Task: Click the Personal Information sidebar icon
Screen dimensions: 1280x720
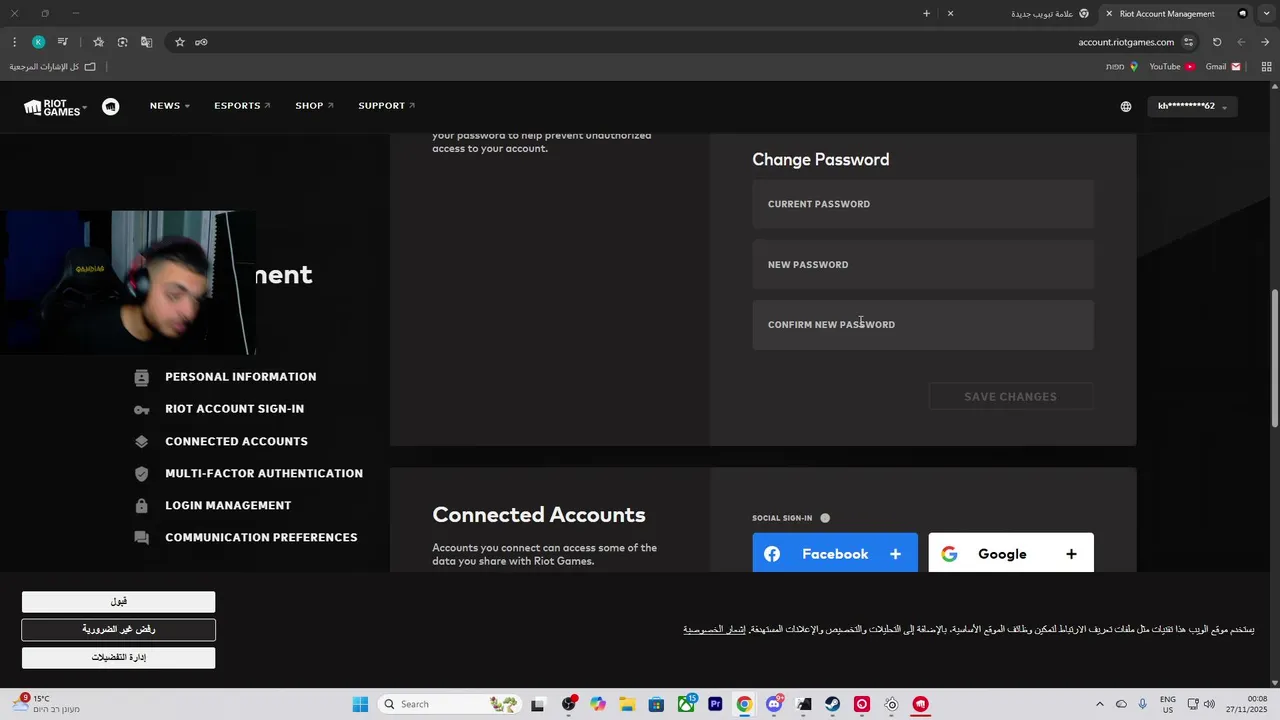Action: click(x=142, y=377)
